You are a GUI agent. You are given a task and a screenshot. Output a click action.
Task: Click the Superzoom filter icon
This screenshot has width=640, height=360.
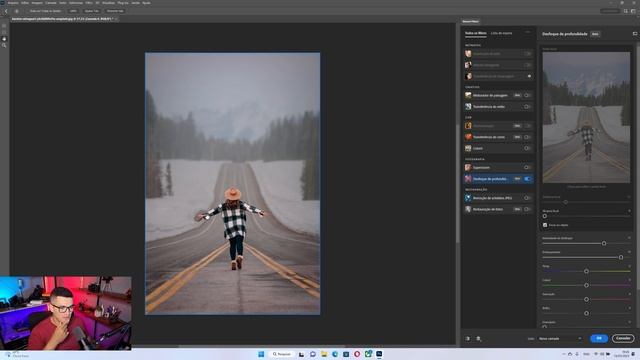(468, 167)
